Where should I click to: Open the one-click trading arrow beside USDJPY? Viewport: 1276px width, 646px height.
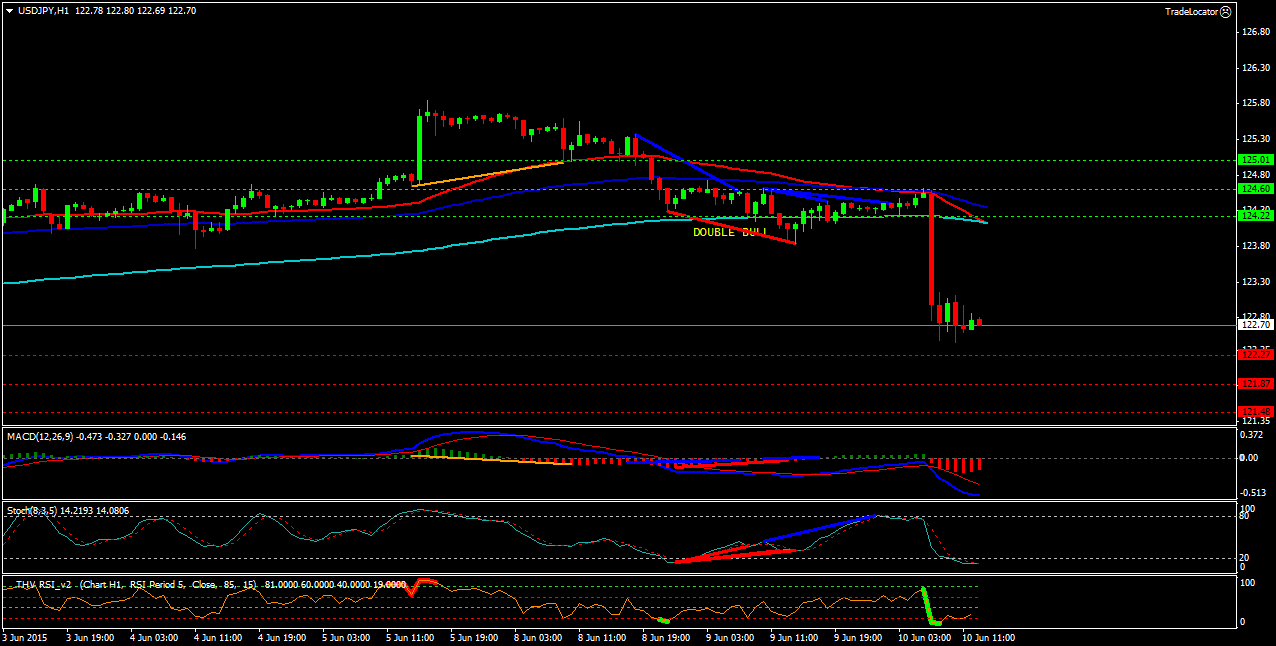pos(9,10)
